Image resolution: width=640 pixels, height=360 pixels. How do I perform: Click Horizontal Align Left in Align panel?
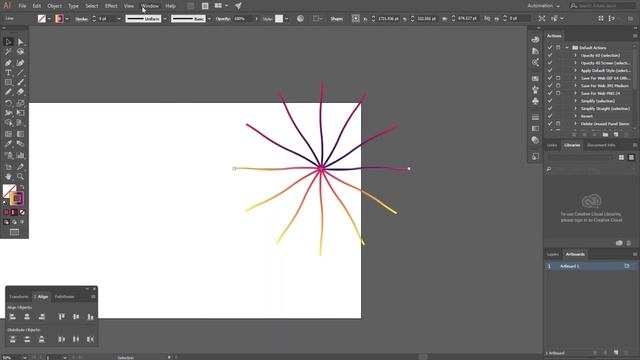coord(13,317)
